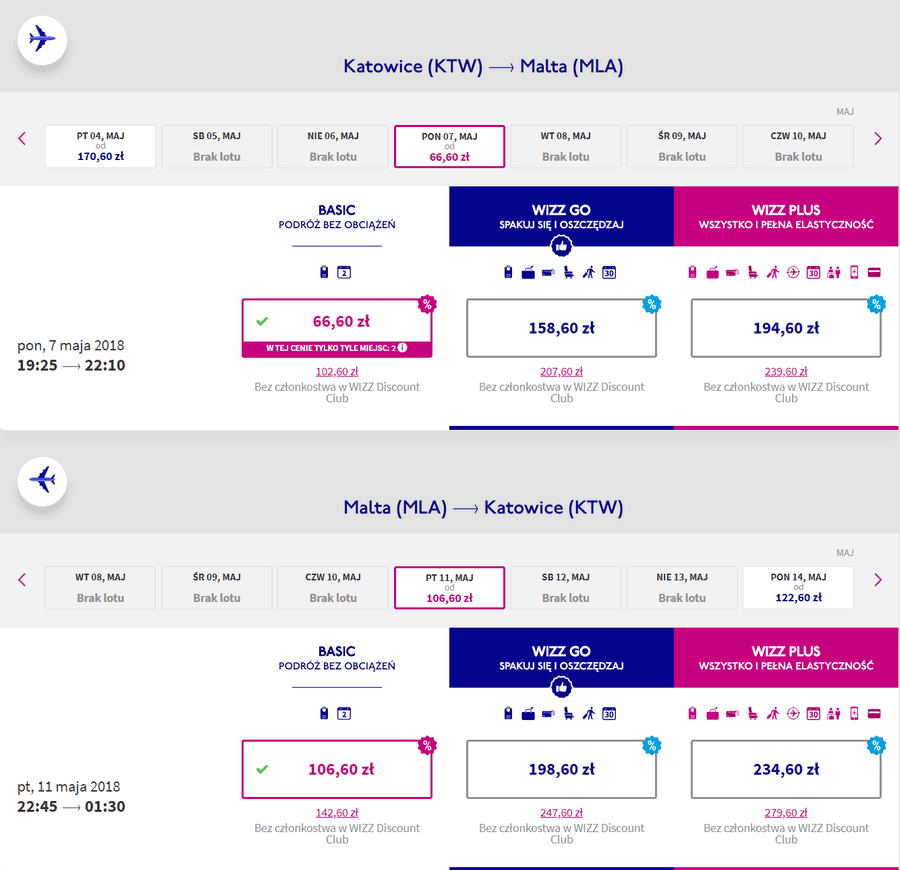Click outbound non-member price 239,60 zł link

point(786,372)
